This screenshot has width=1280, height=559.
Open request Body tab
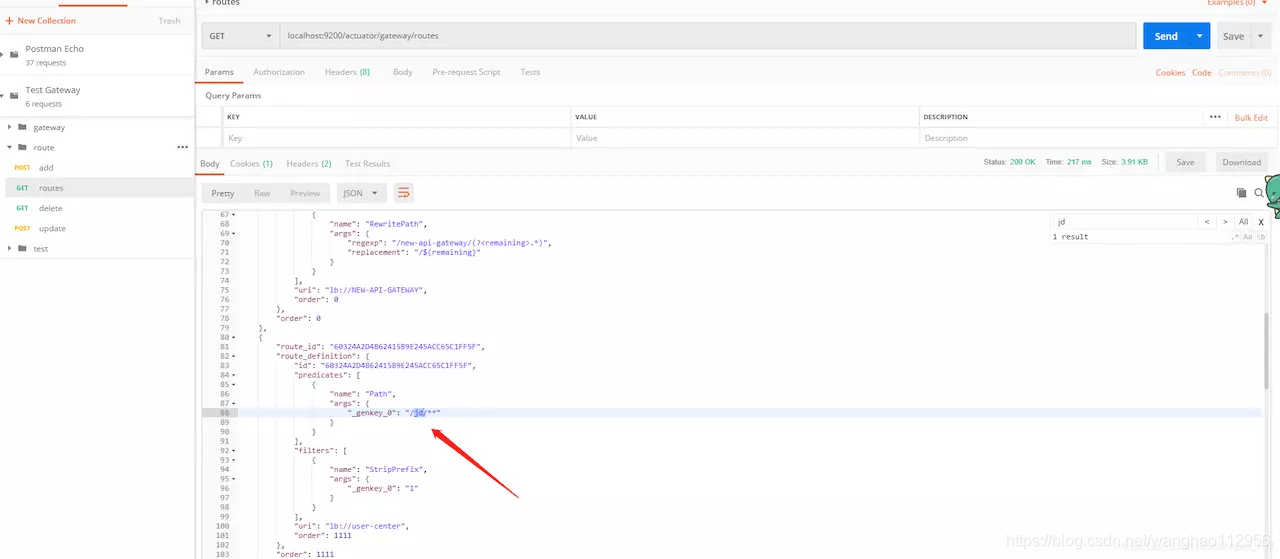pyautogui.click(x=402, y=72)
